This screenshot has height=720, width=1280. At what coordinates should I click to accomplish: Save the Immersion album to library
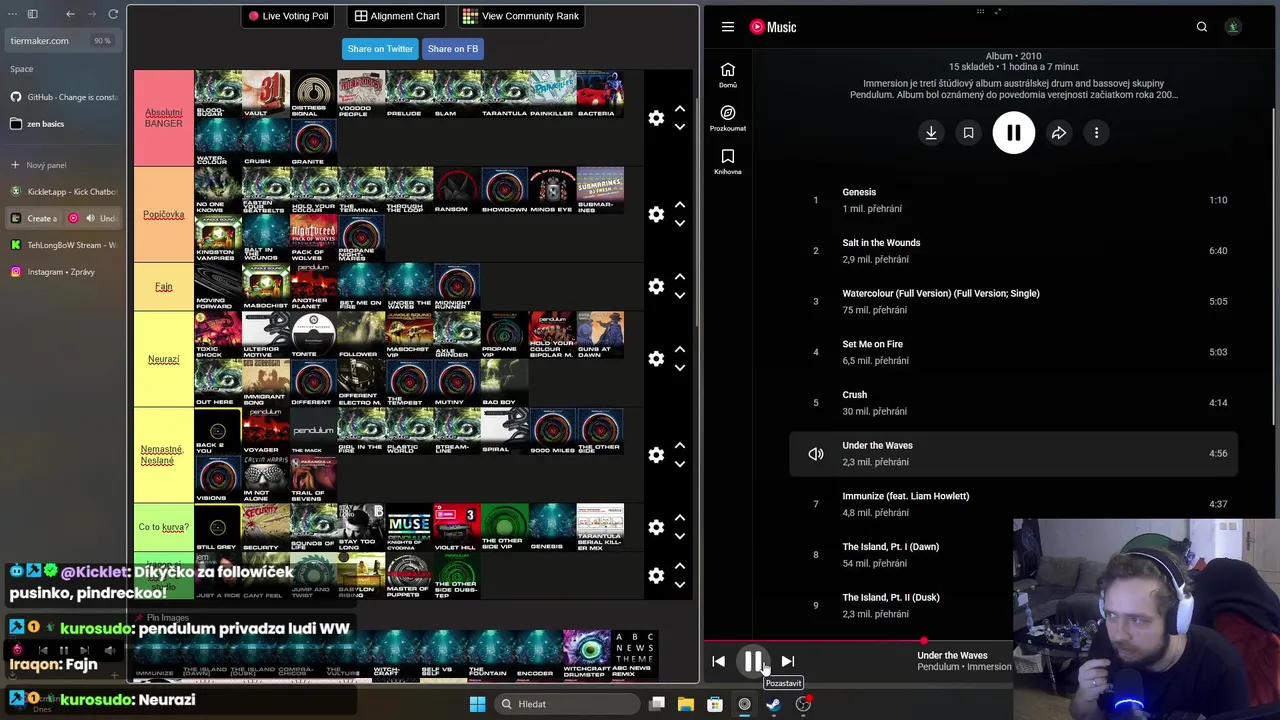968,133
